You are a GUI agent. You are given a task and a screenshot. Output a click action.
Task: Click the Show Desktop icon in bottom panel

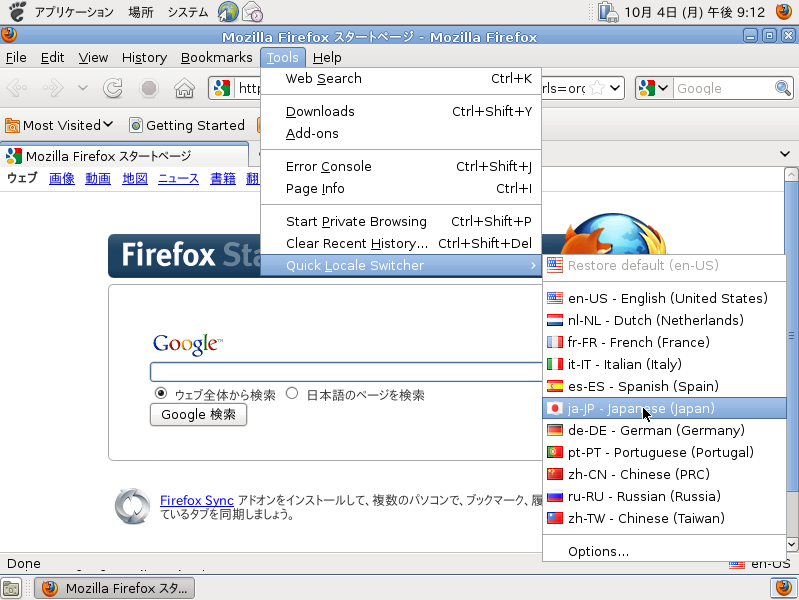tap(11, 588)
